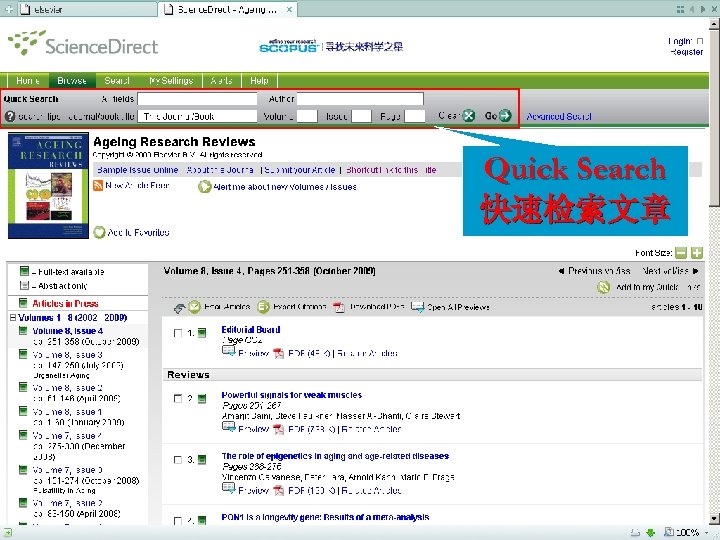The width and height of the screenshot is (720, 540).
Task: Click the Next vol/iss arrow
Action: (695, 271)
